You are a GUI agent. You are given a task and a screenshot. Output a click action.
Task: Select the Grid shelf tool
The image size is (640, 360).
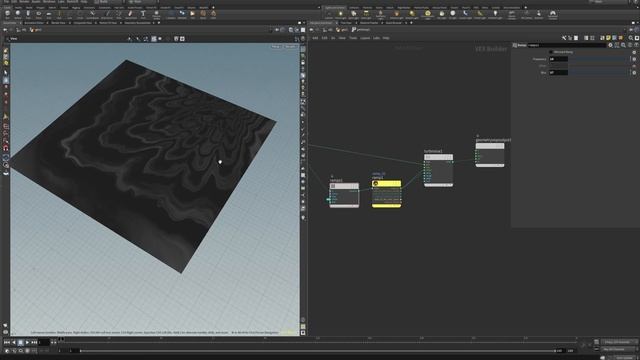49,14
